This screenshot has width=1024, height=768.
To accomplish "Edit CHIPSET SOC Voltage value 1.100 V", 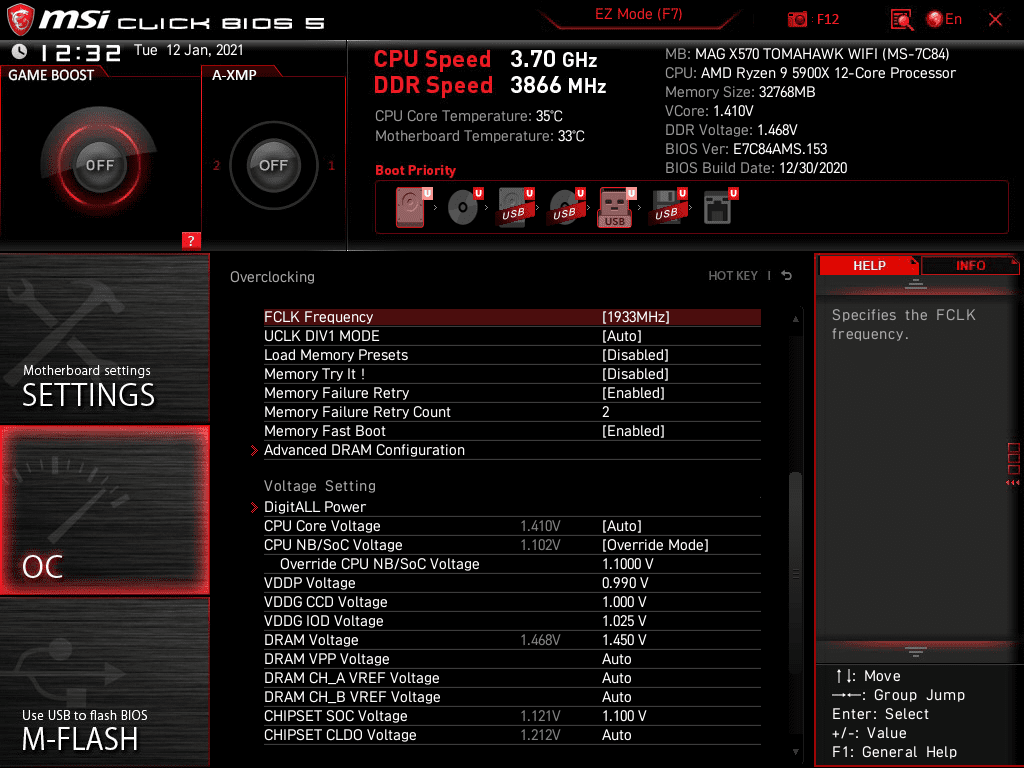I will coord(512,716).
